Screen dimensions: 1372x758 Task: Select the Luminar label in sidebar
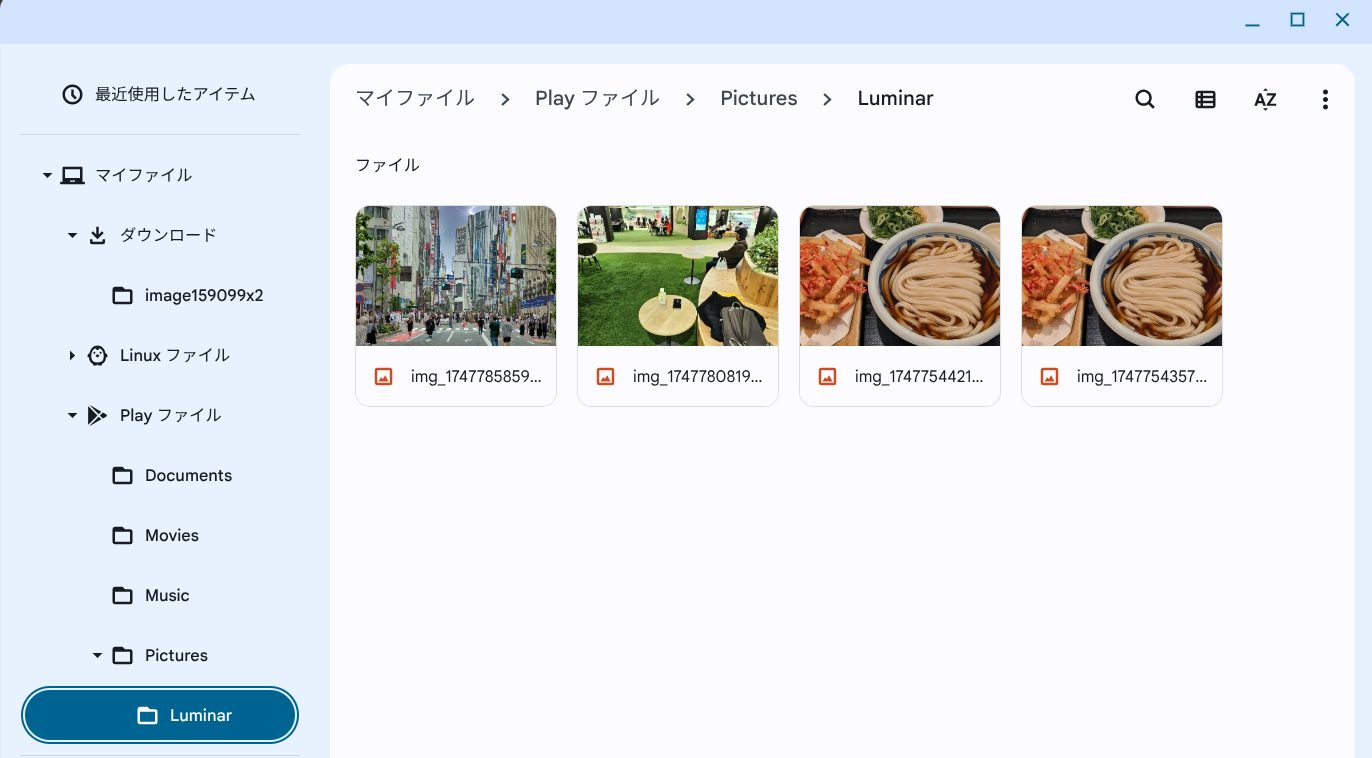point(201,716)
